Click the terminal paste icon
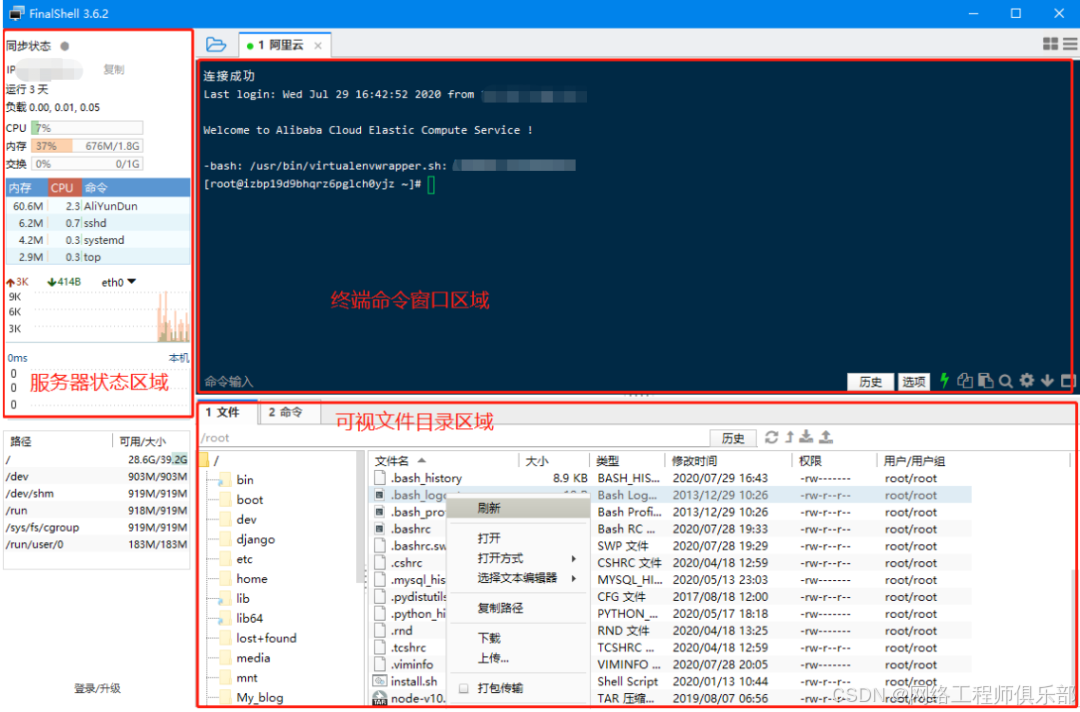1080x712 pixels. pos(986,380)
